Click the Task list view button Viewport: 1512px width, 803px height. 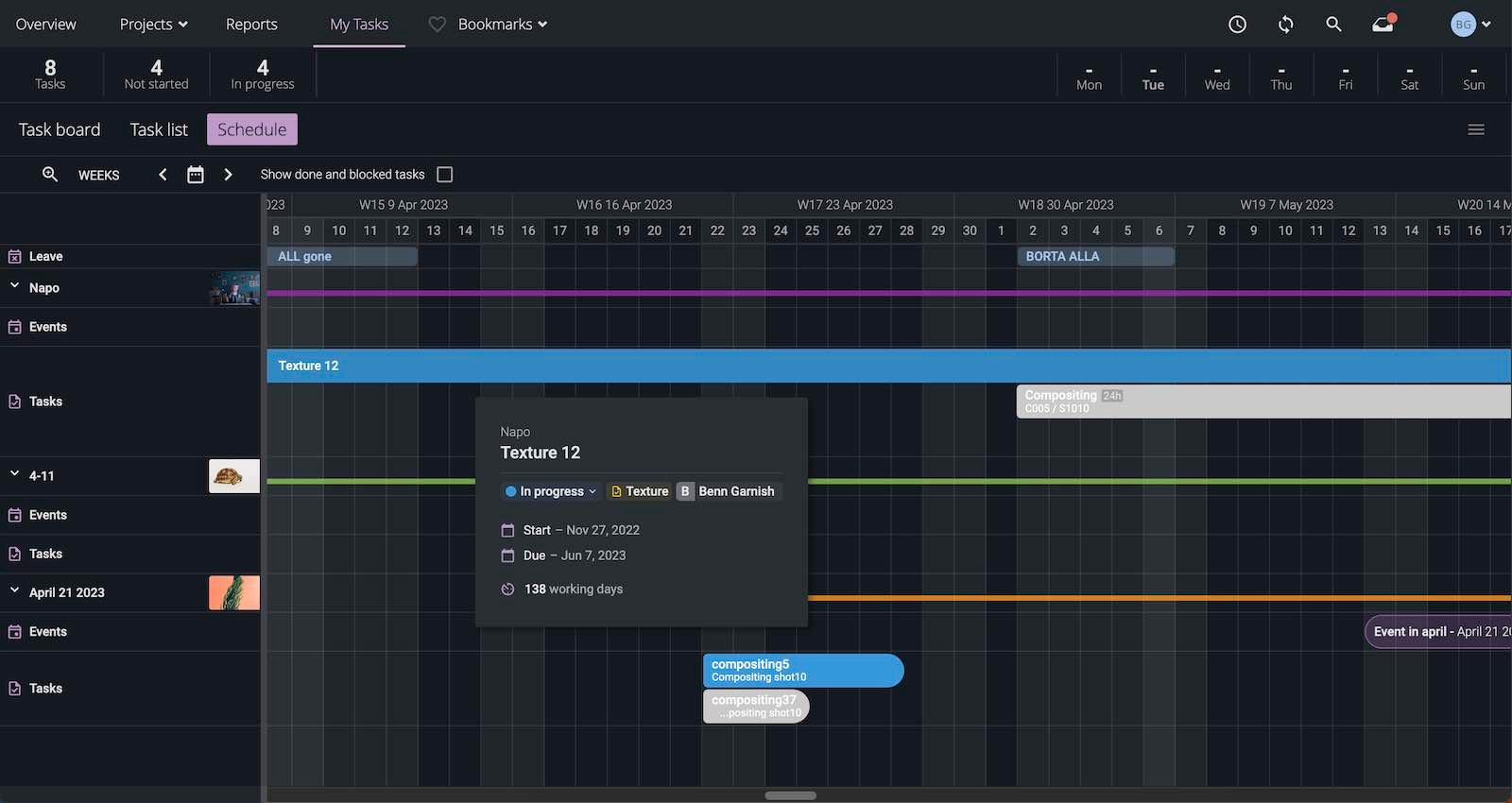(x=159, y=129)
